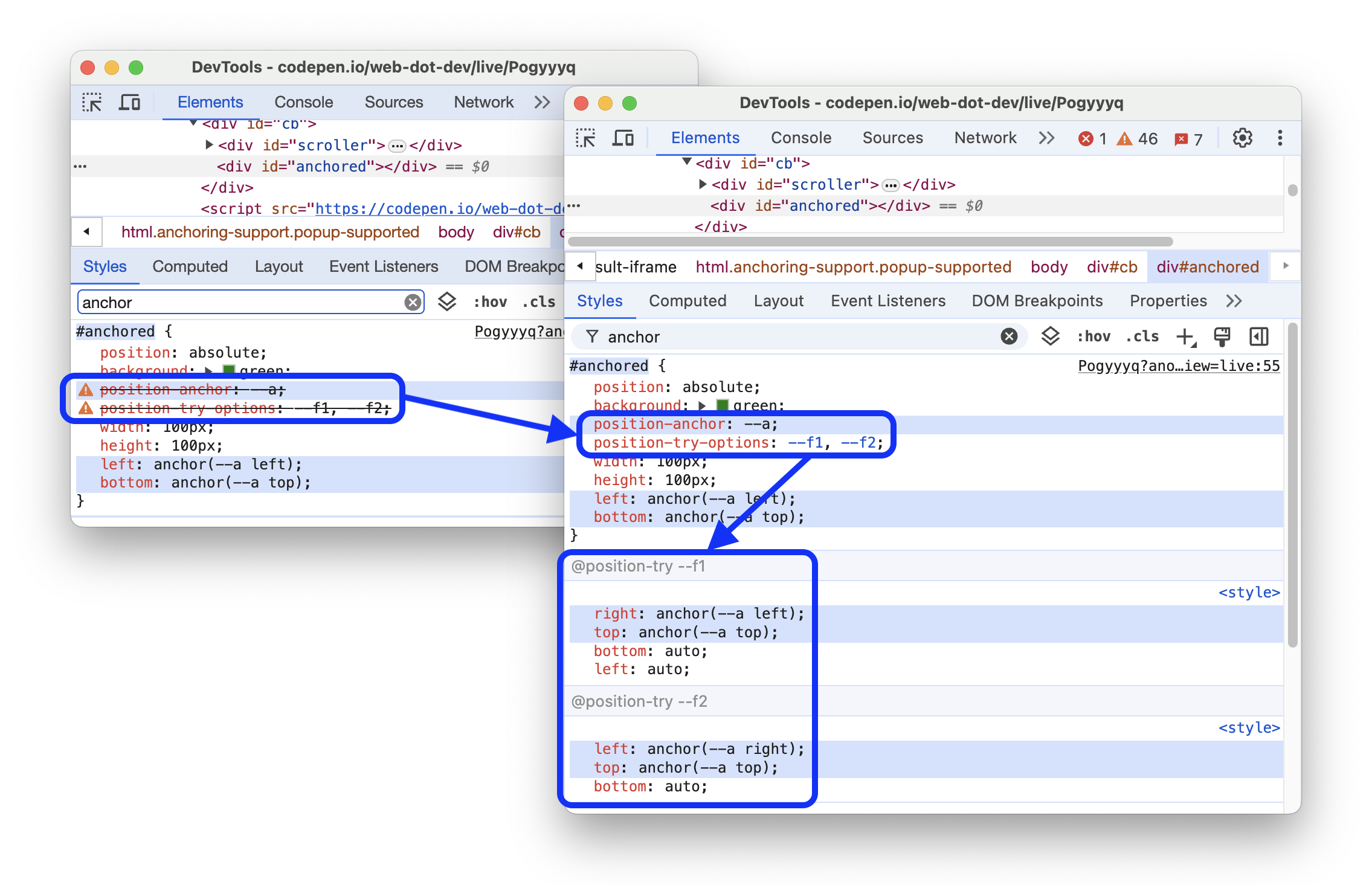
Task: Click the inspect element cursor icon
Action: pyautogui.click(x=96, y=104)
